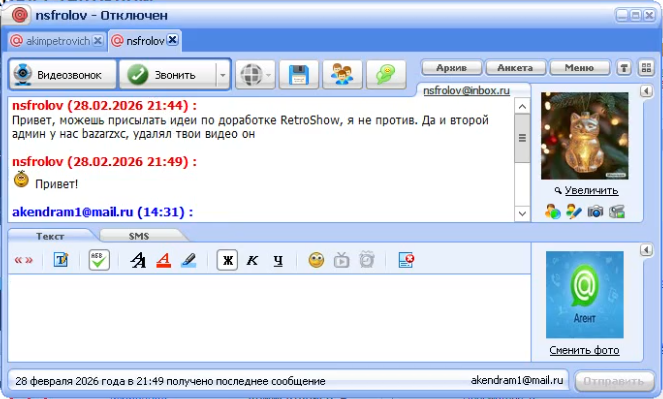
Task: Click the chat history scrollbar thumb
Action: tap(522, 138)
